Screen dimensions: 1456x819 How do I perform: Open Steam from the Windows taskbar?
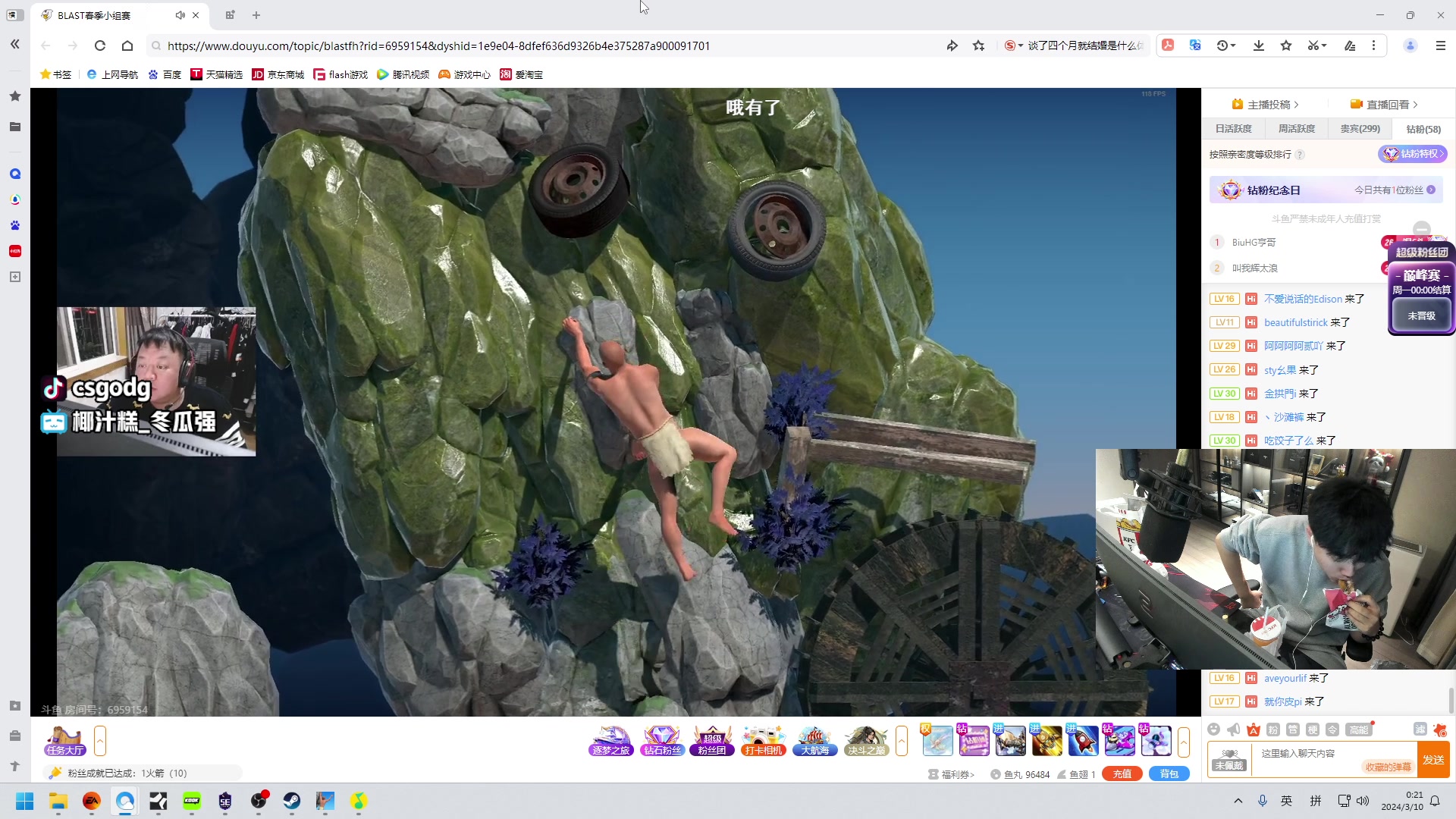click(x=292, y=801)
